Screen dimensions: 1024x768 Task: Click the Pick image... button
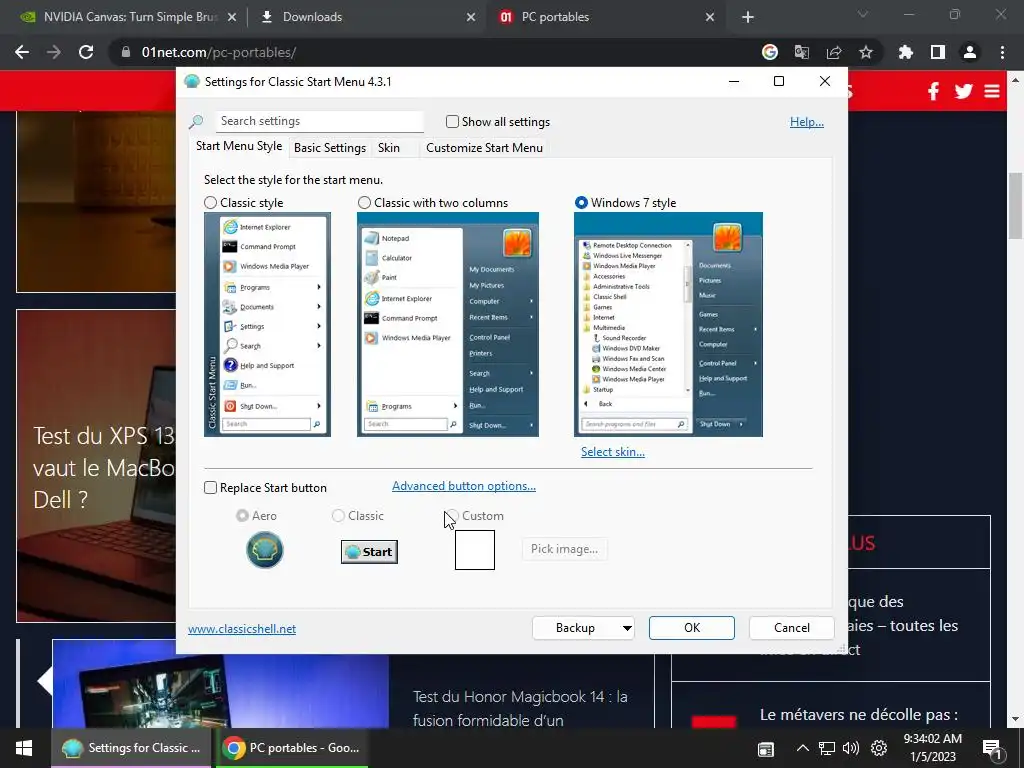coord(564,549)
